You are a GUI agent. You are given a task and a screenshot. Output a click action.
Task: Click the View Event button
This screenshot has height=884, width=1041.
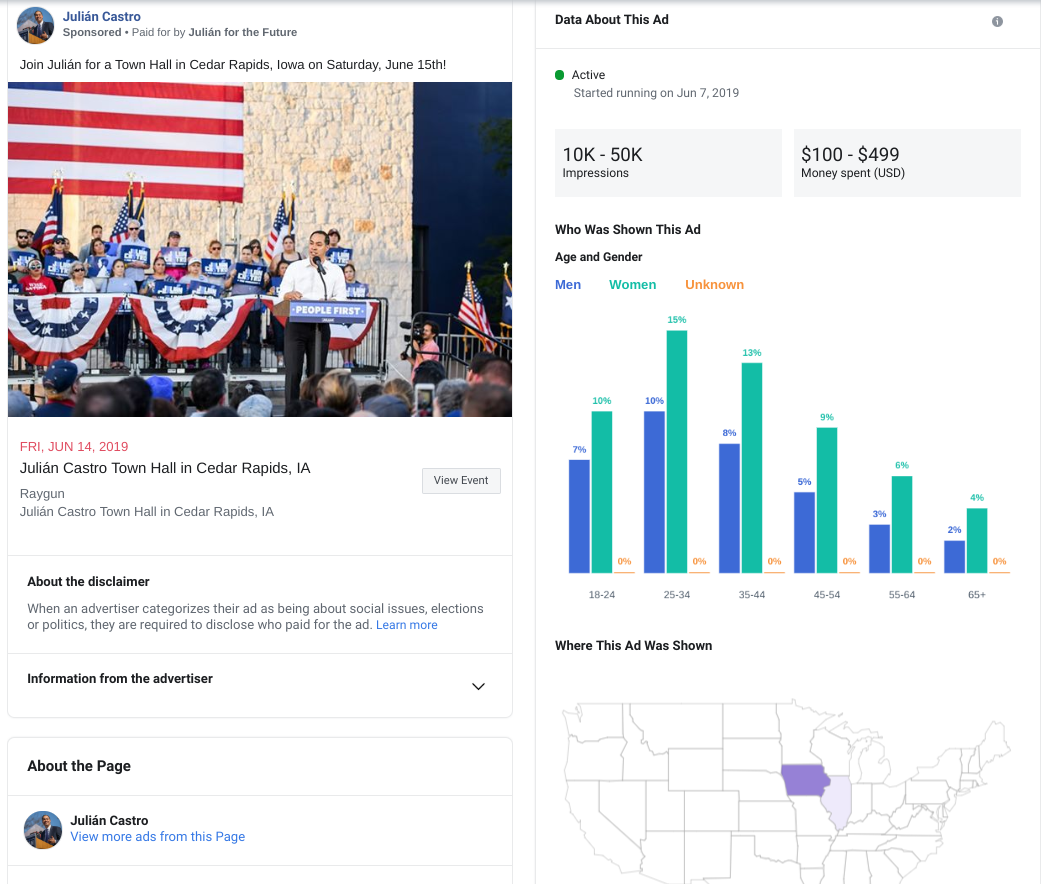(x=461, y=480)
